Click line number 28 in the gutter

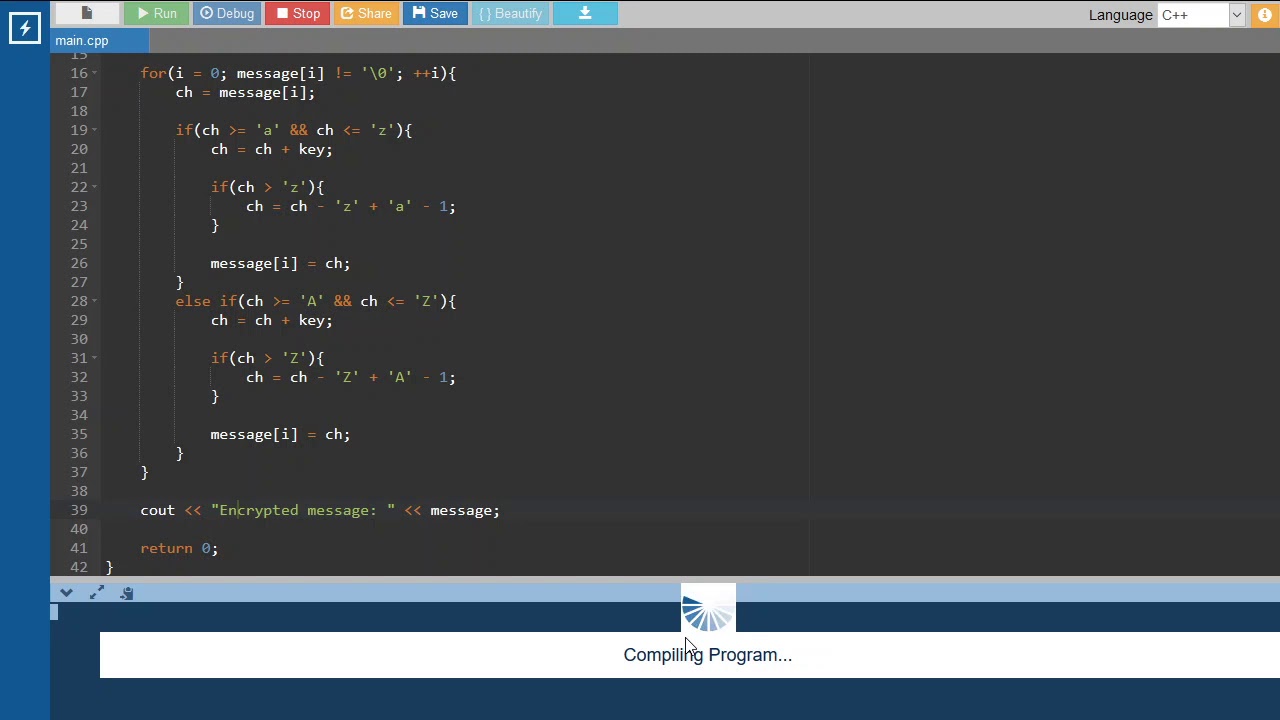click(79, 301)
